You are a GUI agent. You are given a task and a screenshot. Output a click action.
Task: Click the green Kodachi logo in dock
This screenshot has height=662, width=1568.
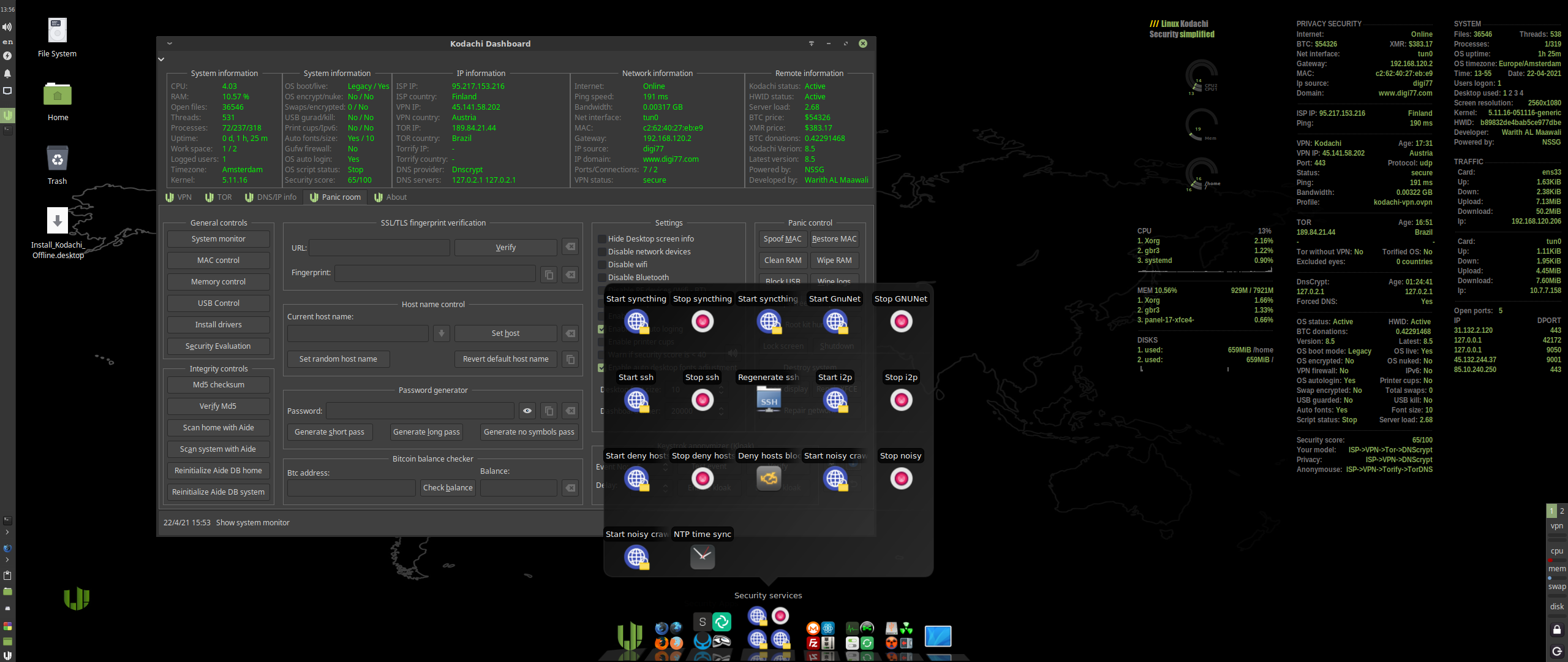(x=630, y=636)
